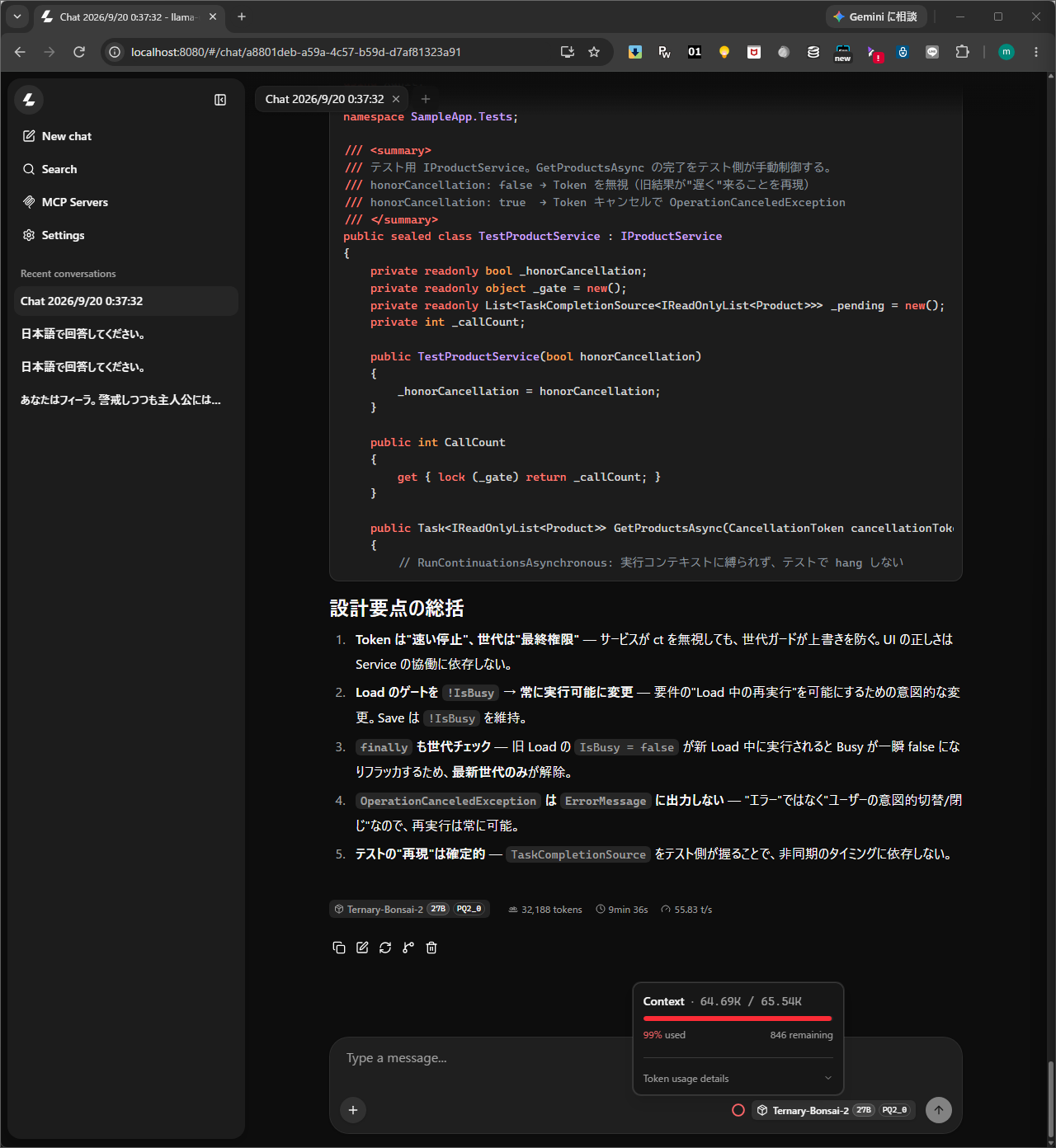The width and height of the screenshot is (1056, 1148).
Task: Click the '設計要点の総括' heading
Action: (x=397, y=609)
